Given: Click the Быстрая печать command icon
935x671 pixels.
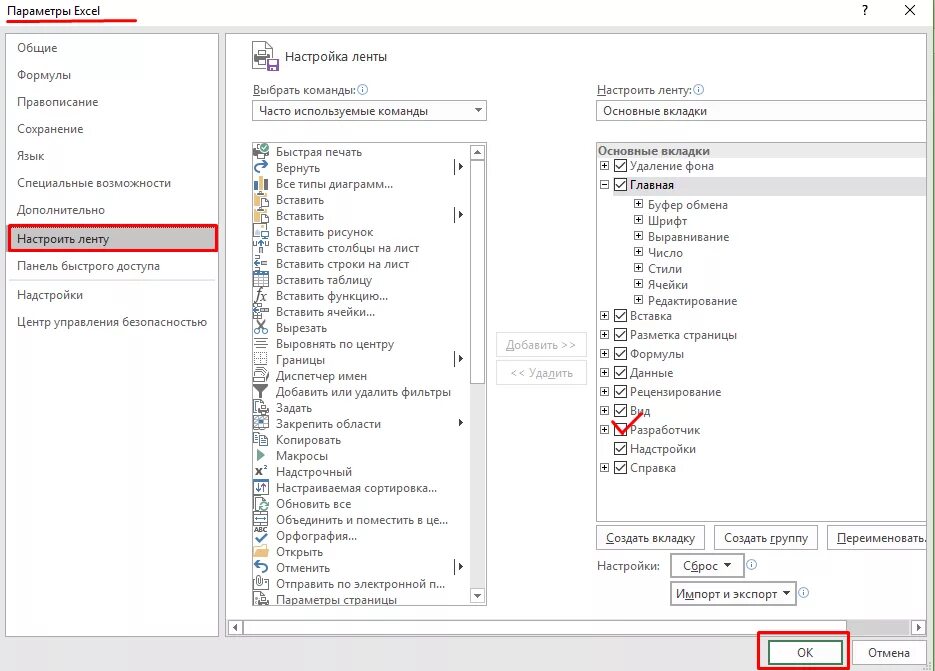Looking at the screenshot, I should point(261,151).
